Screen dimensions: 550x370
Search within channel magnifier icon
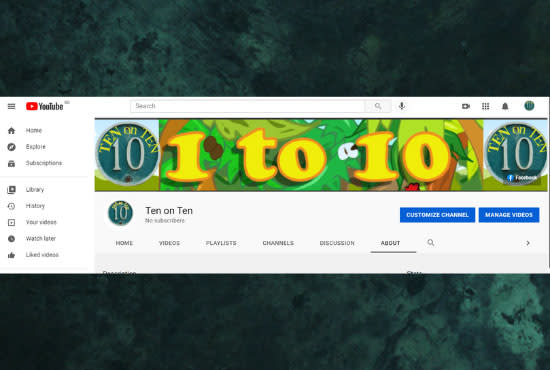(431, 243)
